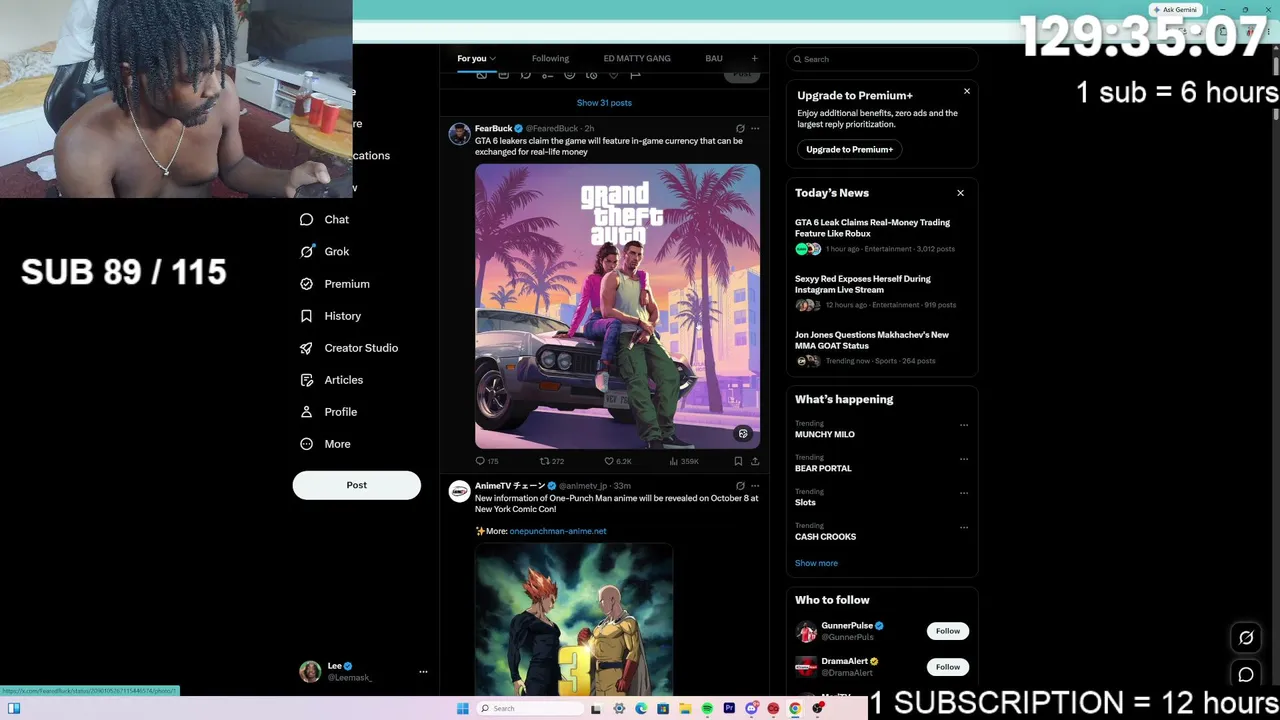Open File Explorer from the taskbar

tap(685, 709)
